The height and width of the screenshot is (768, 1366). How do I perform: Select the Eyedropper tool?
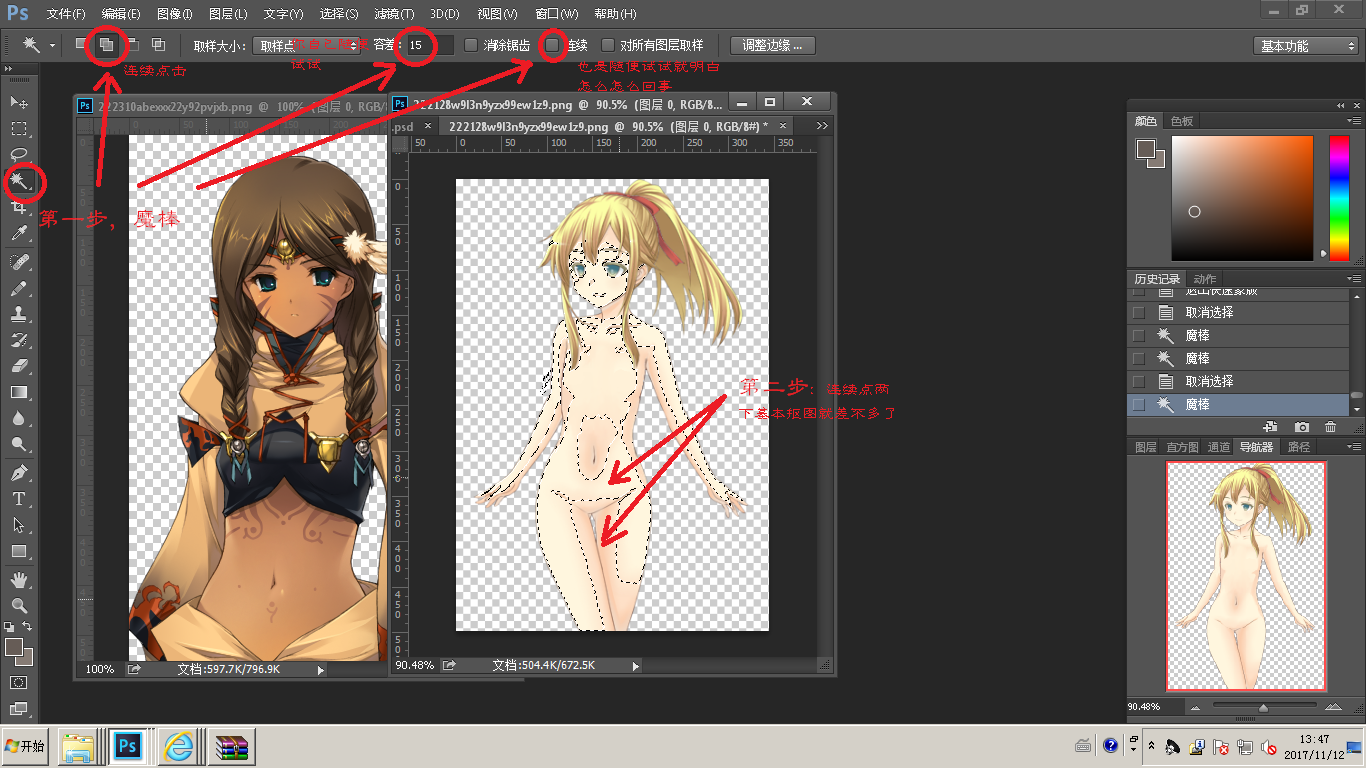19,234
